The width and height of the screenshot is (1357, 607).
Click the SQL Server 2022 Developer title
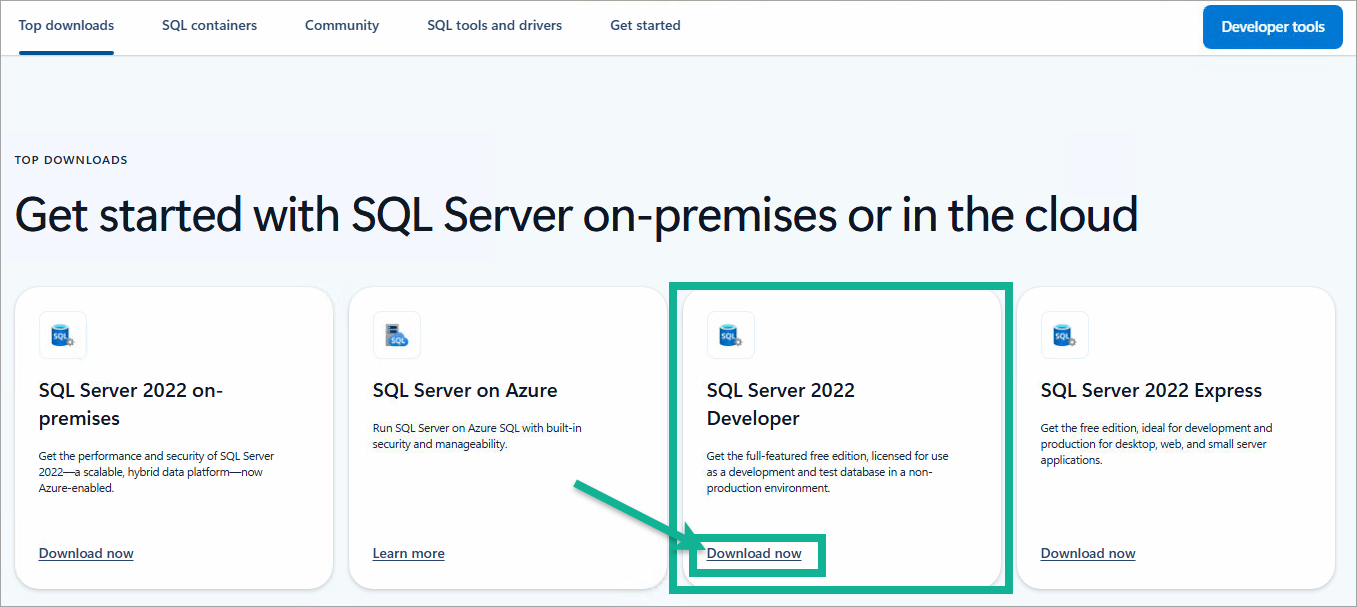(x=781, y=404)
